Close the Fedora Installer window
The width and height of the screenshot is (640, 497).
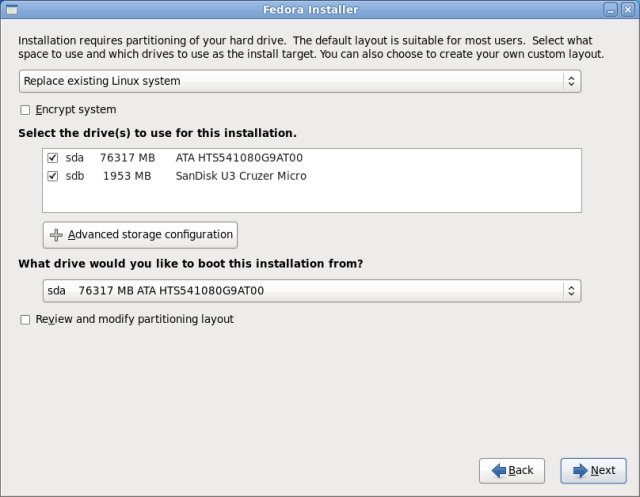click(x=627, y=9)
